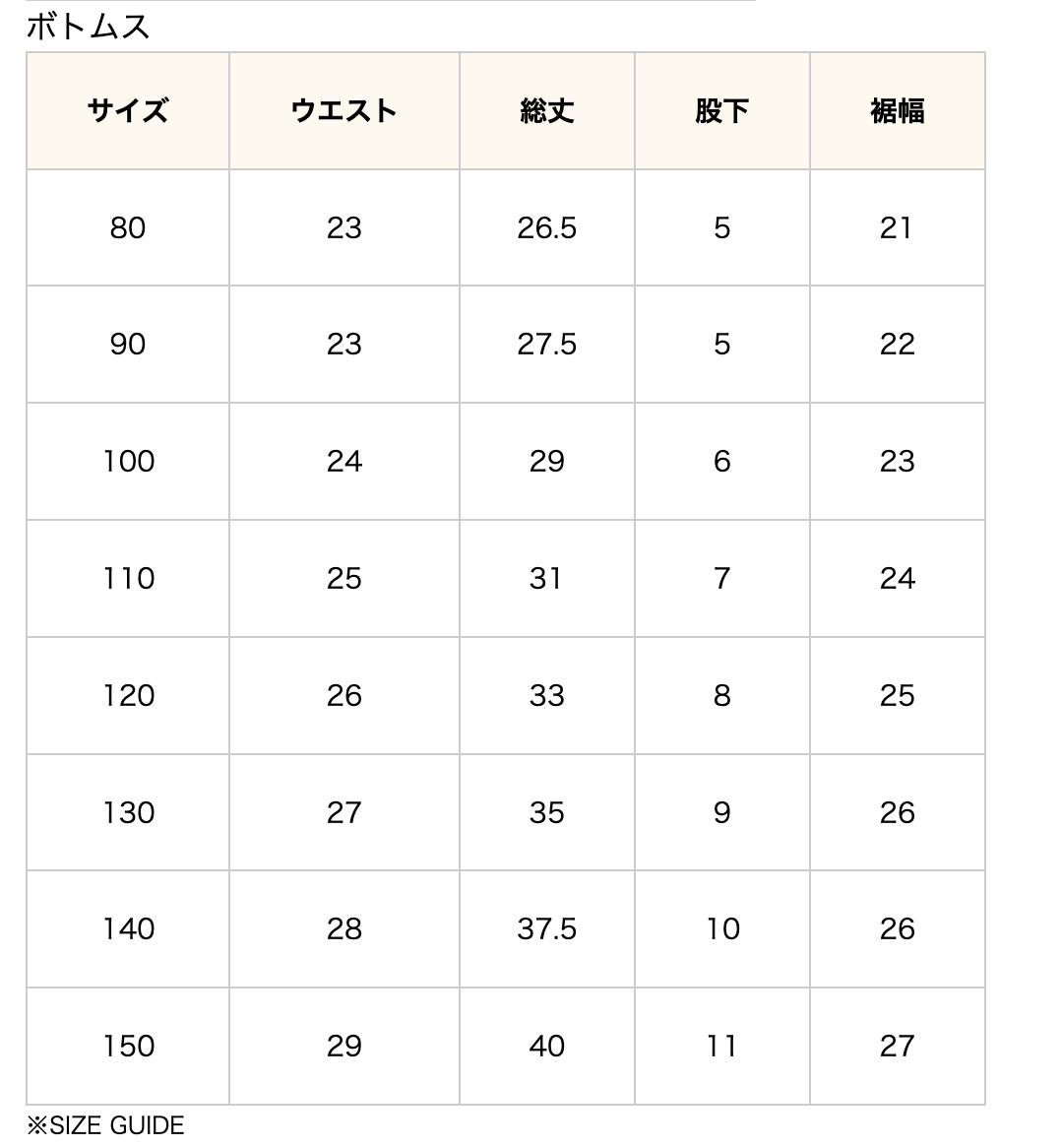Select the size 100 row label
The height and width of the screenshot is (1148, 1061).
point(128,461)
